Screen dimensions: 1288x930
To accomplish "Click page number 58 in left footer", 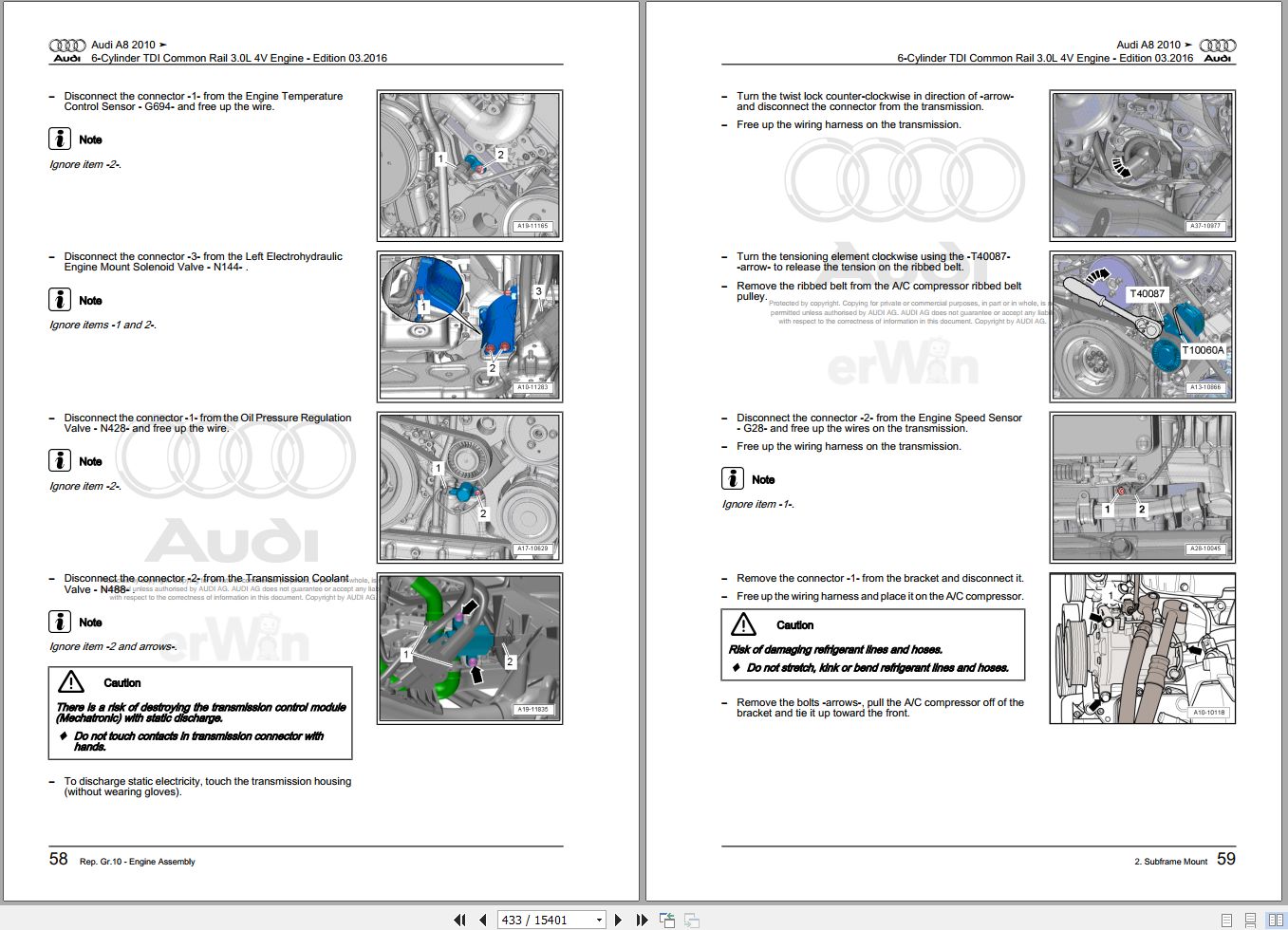I will click(x=59, y=859).
